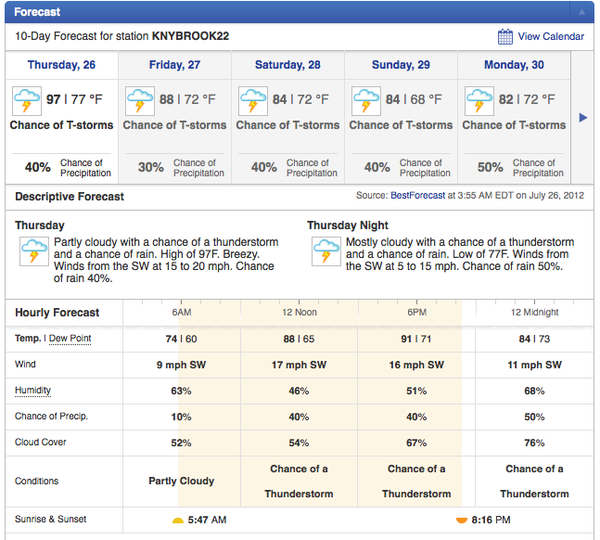Click the Conditions row label
The height and width of the screenshot is (540, 600).
pos(36,481)
